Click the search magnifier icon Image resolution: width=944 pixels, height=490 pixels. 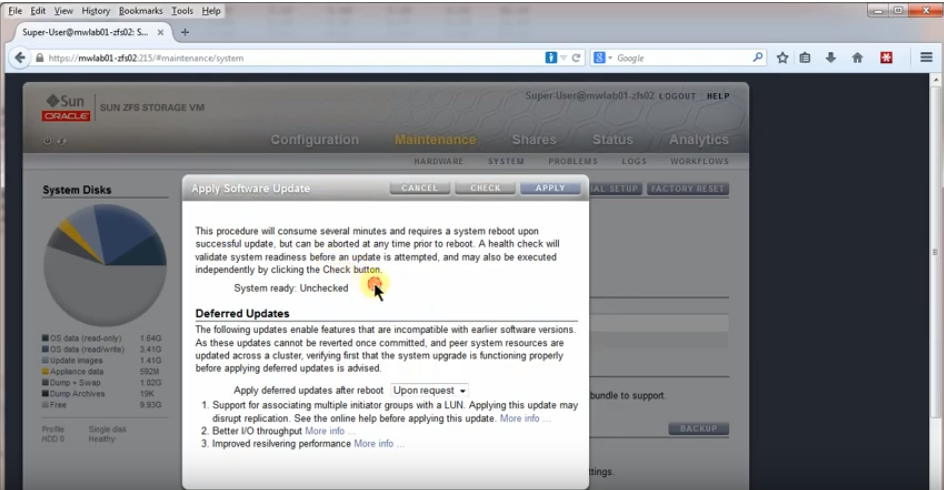tap(757, 58)
